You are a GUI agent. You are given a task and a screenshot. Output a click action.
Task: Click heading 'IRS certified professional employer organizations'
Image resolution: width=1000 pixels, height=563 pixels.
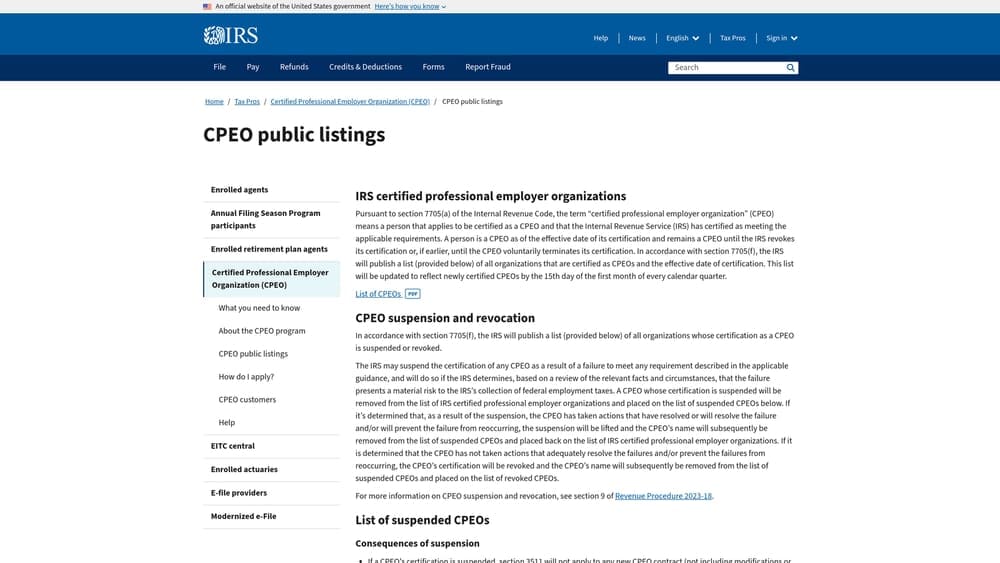[x=490, y=196]
